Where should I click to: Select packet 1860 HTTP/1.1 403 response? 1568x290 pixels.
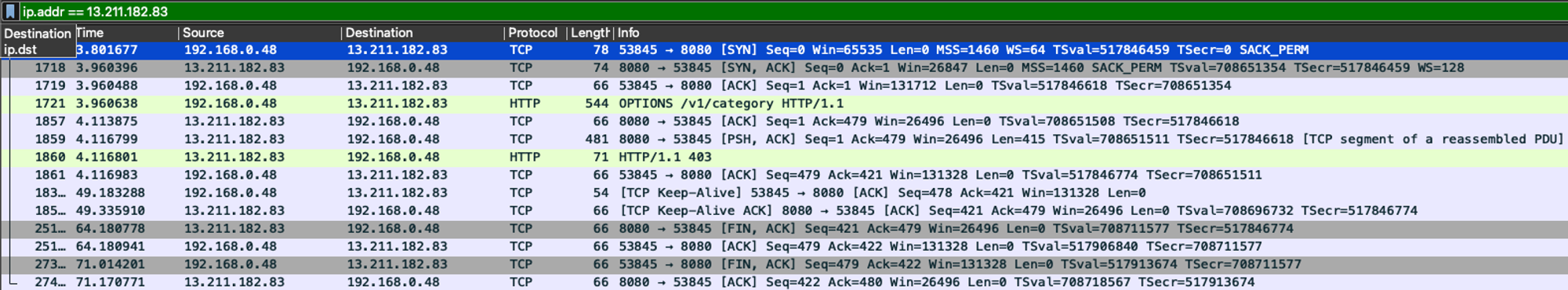click(x=784, y=158)
